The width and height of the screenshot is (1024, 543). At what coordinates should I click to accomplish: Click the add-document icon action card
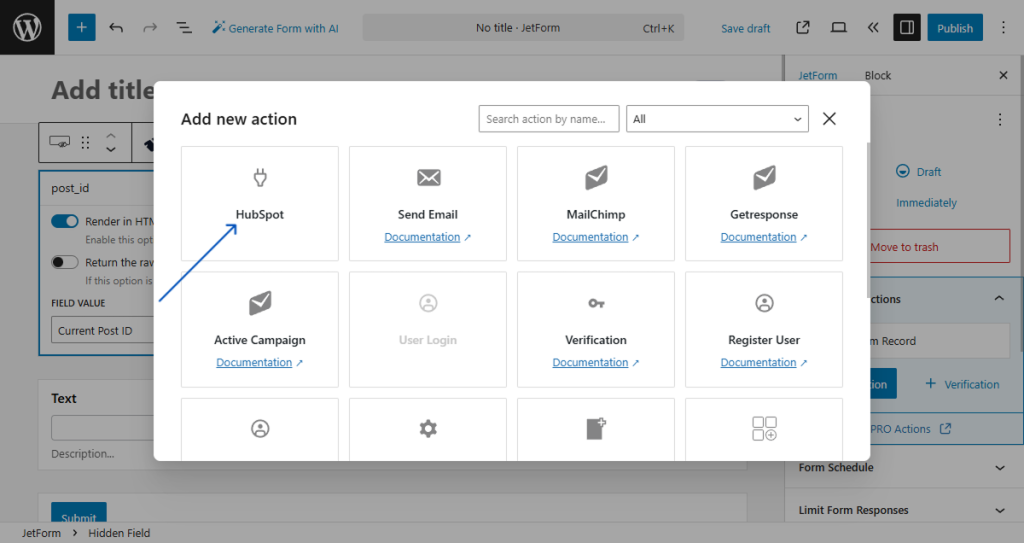pos(596,429)
